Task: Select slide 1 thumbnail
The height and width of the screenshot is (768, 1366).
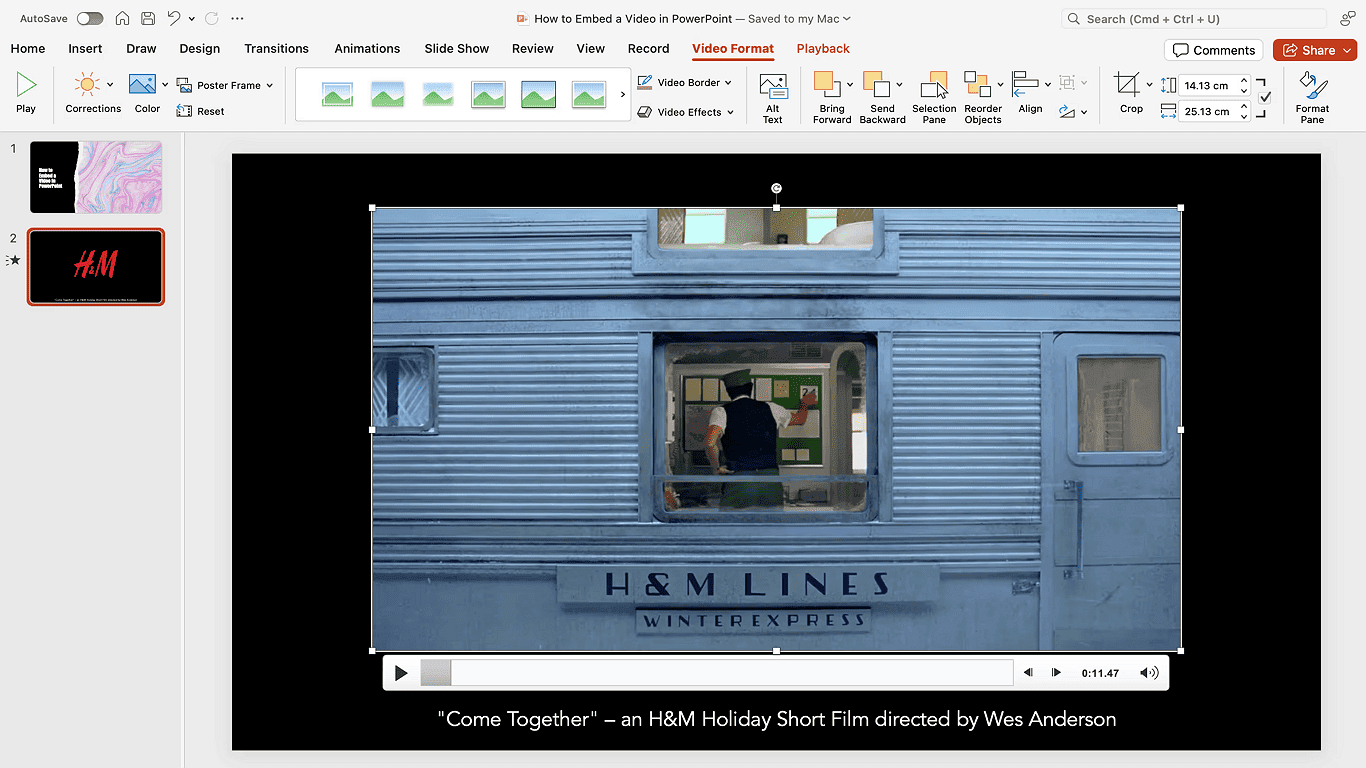Action: [96, 177]
